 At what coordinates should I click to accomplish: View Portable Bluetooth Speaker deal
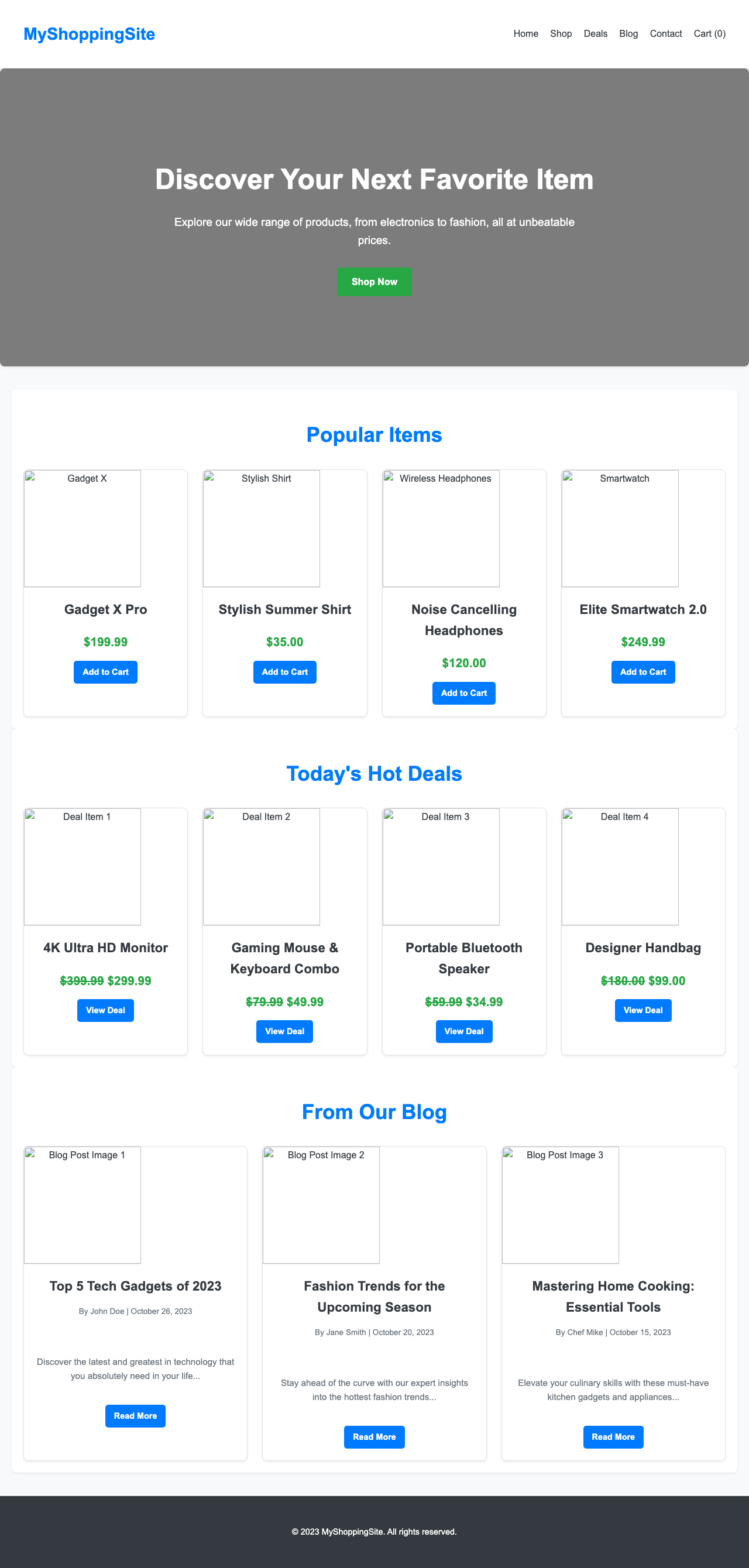463,1031
